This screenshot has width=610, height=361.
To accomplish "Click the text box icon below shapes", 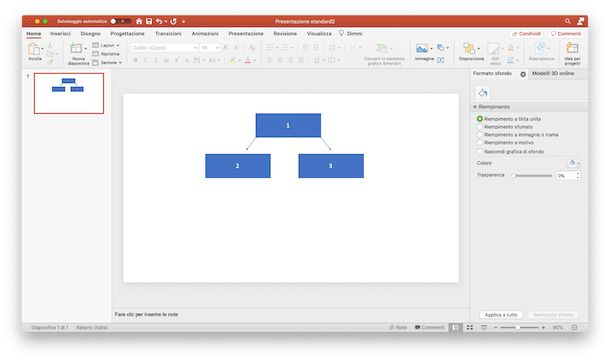I will click(440, 60).
